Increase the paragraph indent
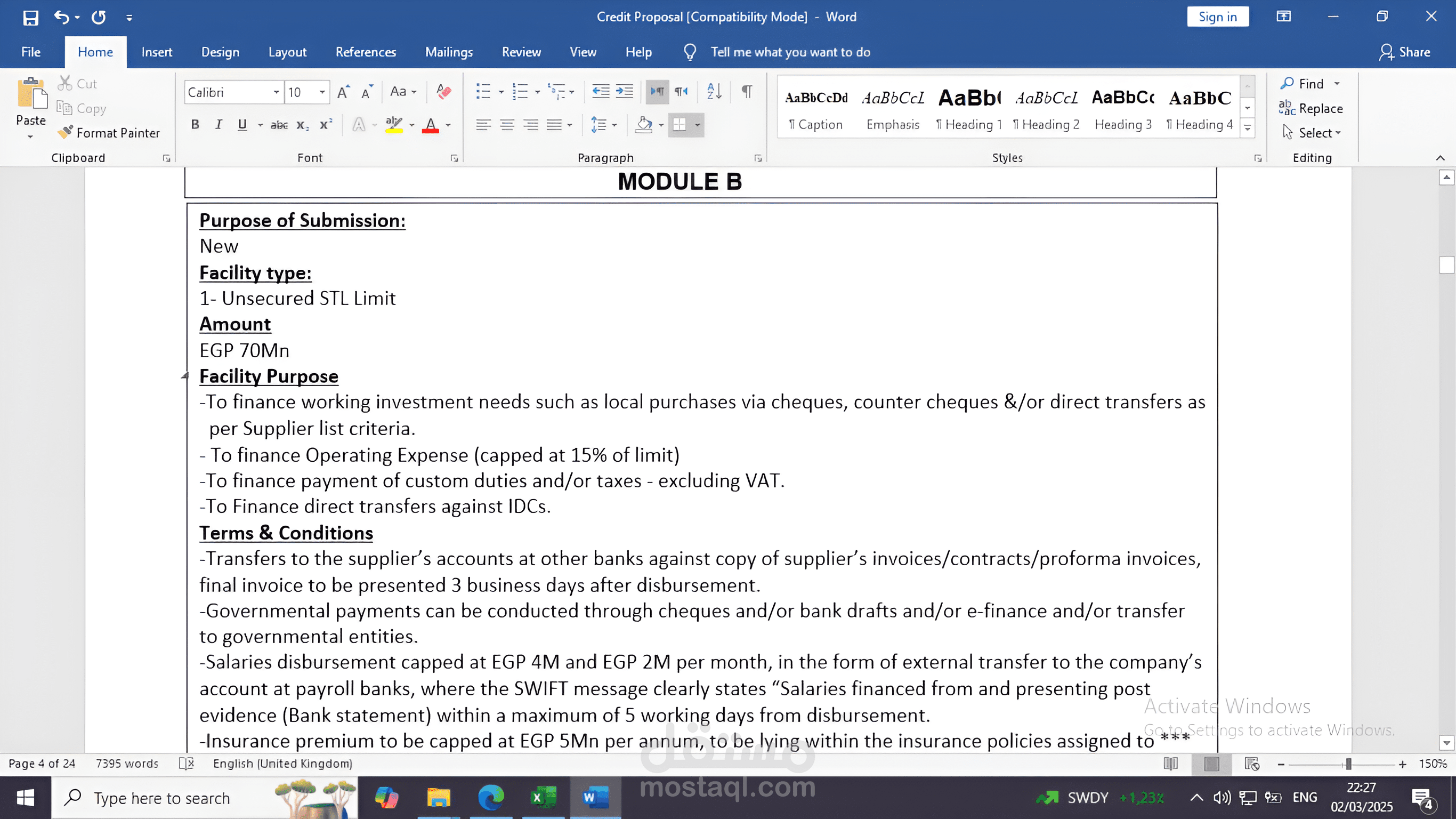 (x=624, y=92)
